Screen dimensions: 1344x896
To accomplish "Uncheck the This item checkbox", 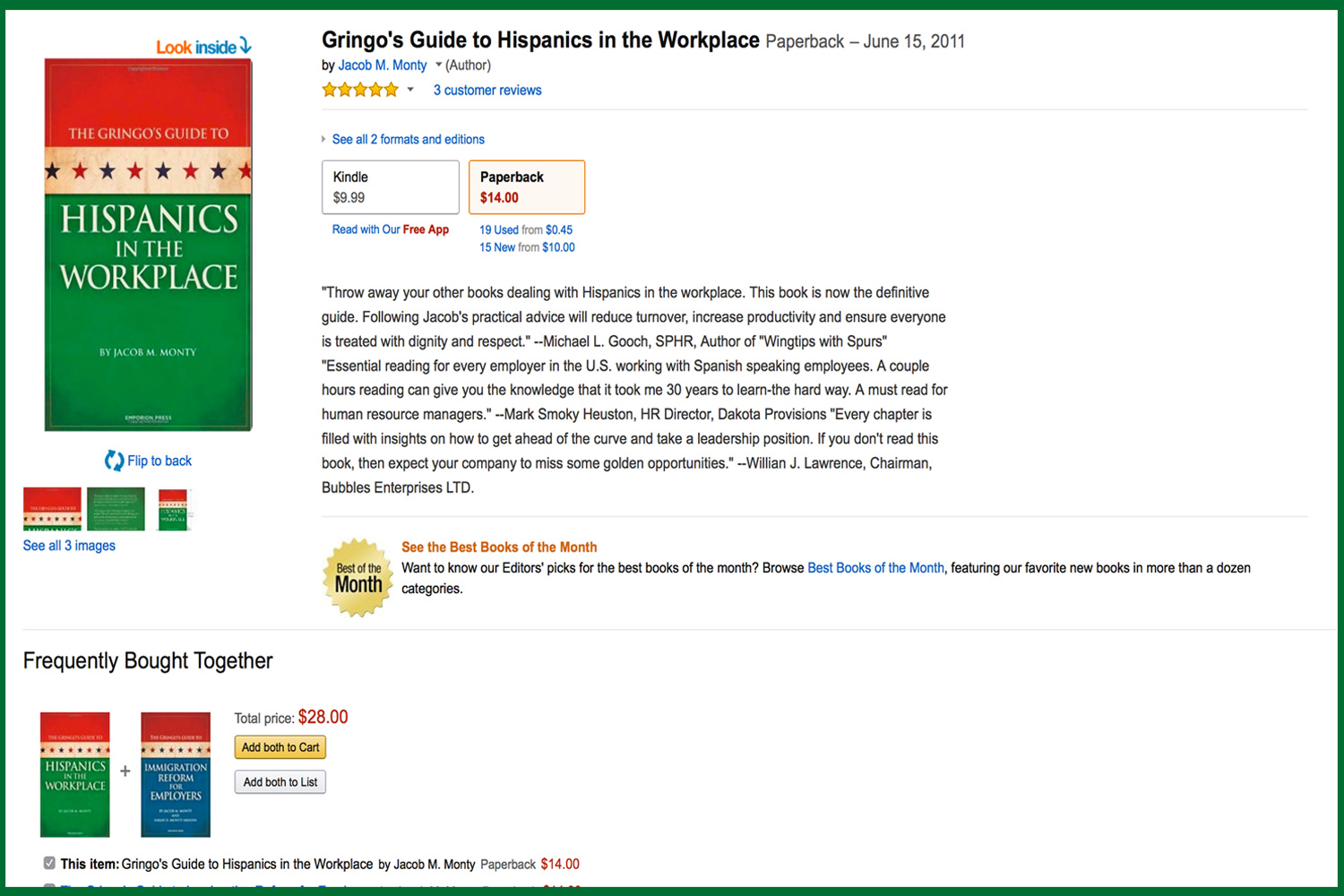I will pos(49,863).
